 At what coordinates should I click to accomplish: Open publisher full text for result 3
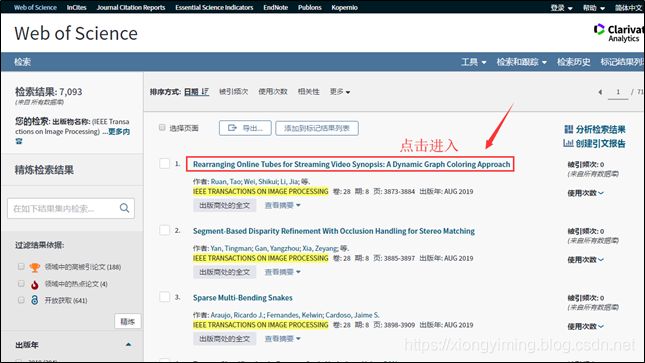[x=225, y=339]
